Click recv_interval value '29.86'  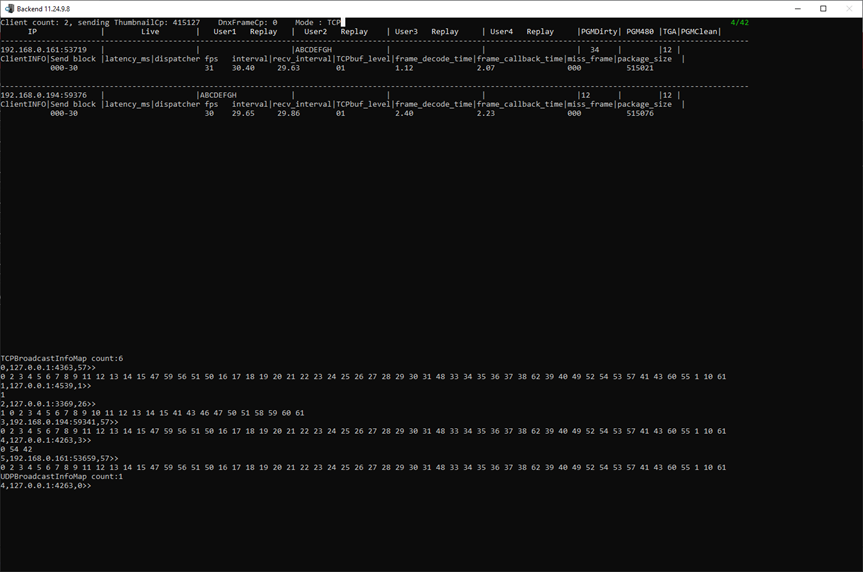(288, 113)
